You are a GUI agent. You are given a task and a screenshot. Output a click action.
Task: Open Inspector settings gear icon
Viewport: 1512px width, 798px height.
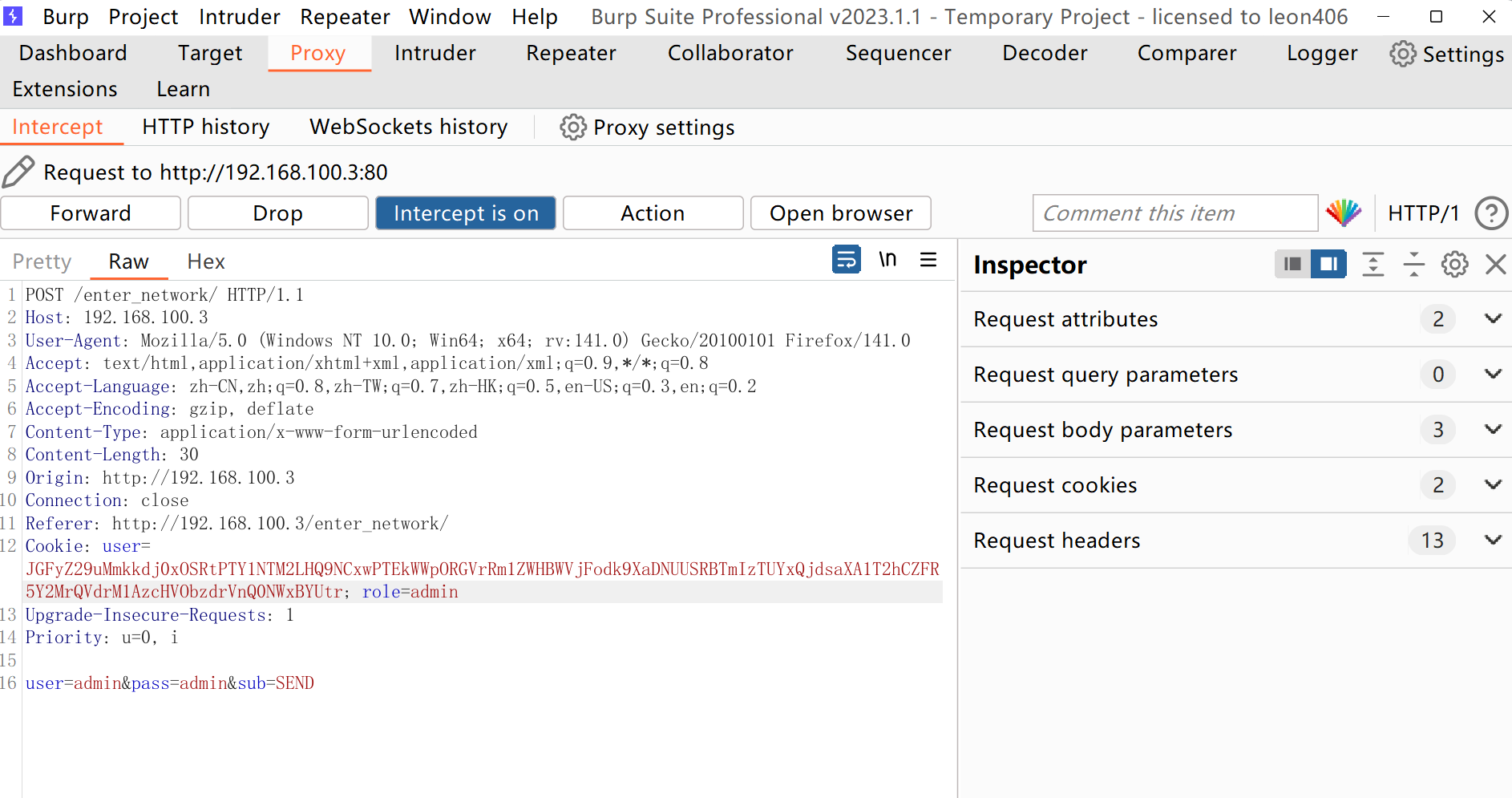tap(1454, 264)
